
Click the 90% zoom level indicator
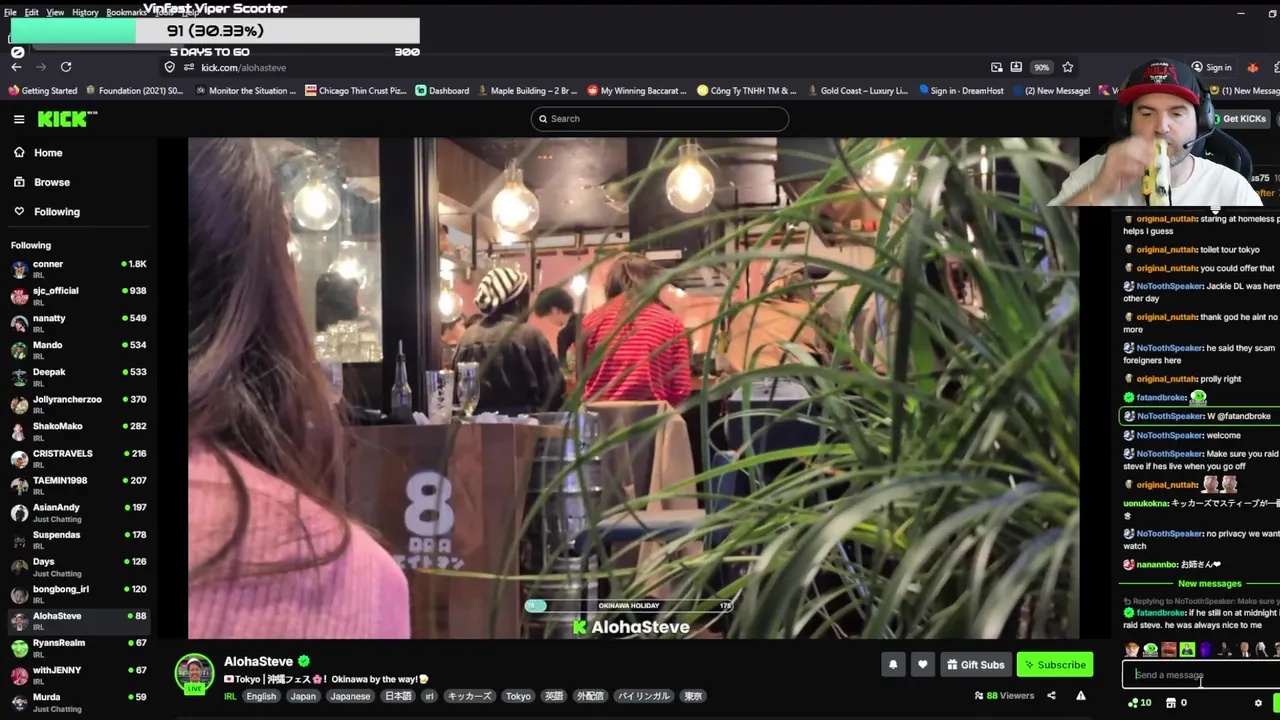tap(1042, 67)
